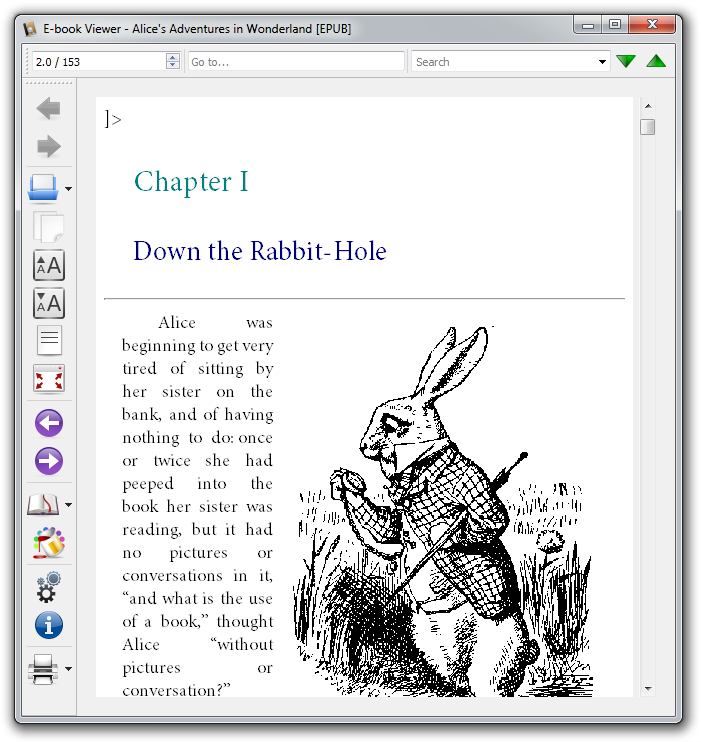
Task: Go to next page with purple right arrow
Action: point(49,460)
